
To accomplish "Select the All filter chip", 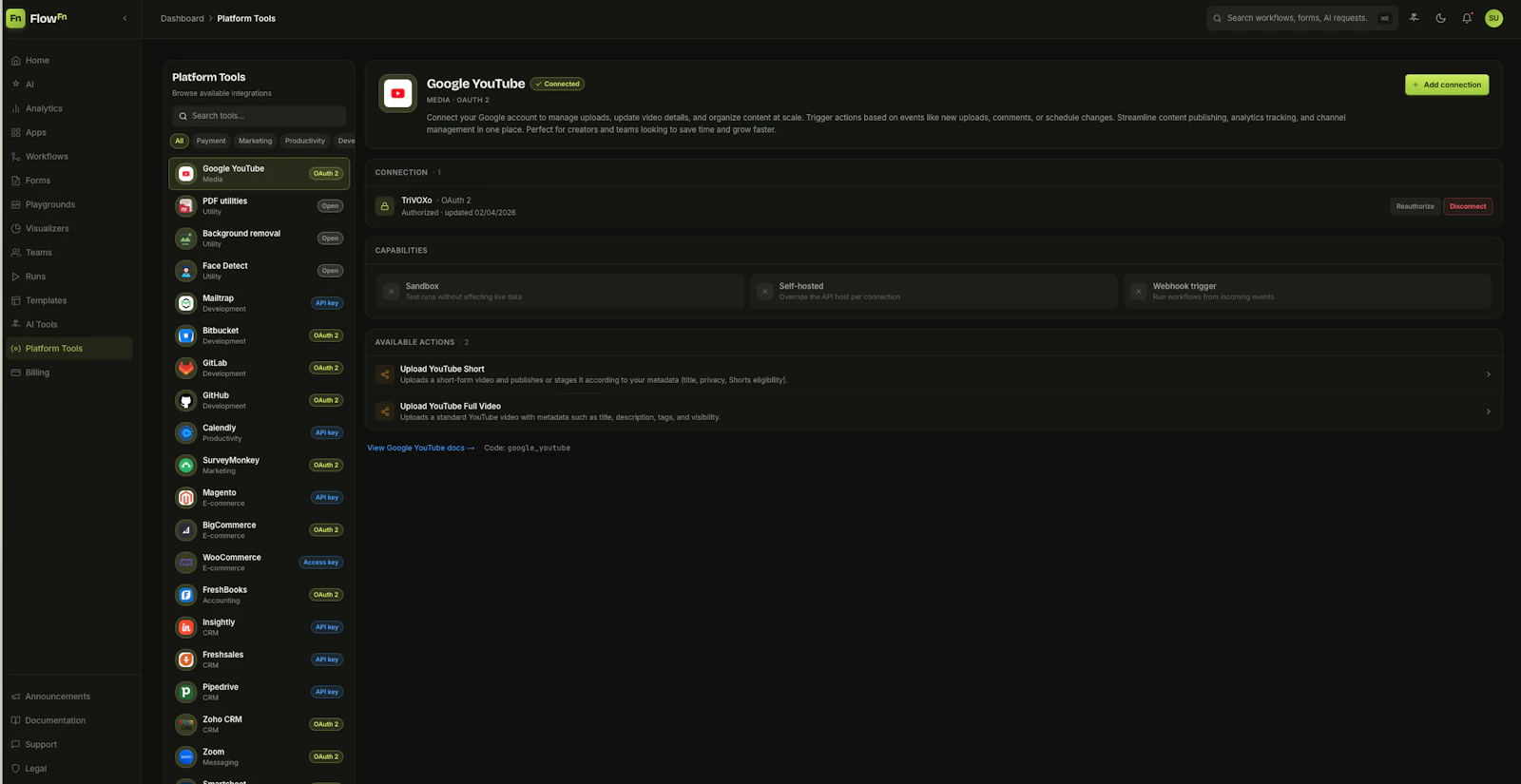I will (x=179, y=141).
